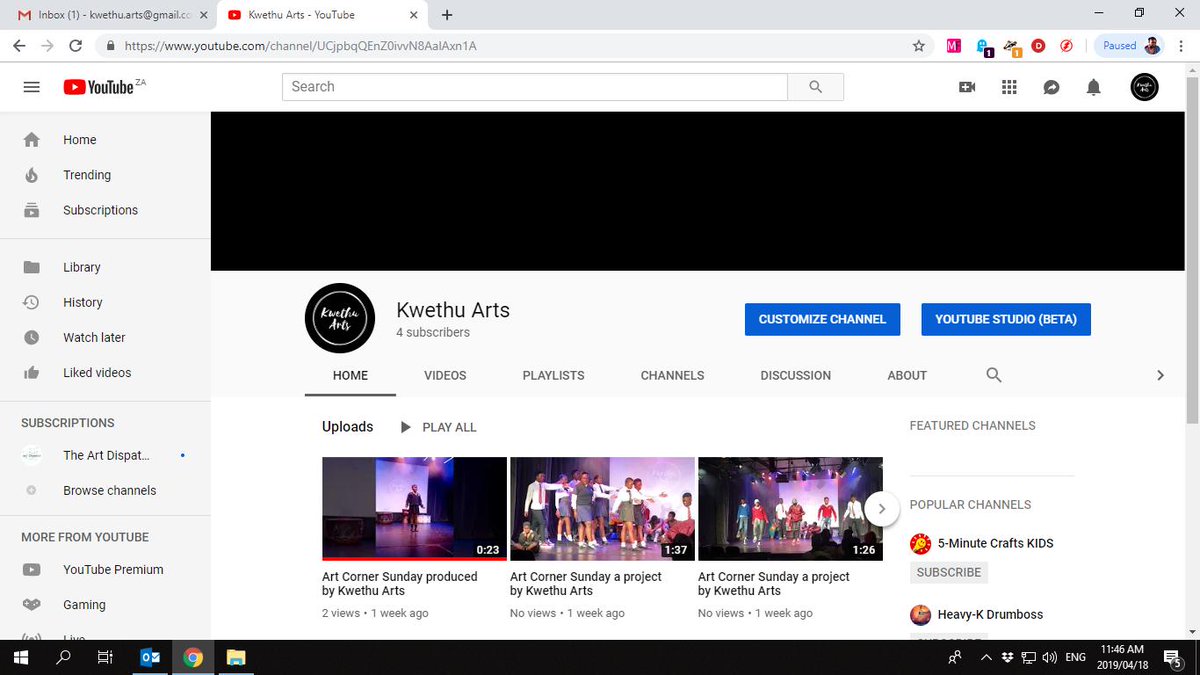Viewport: 1200px width, 675px height.
Task: Switch to the VIDEOS channel tab
Action: pos(445,375)
